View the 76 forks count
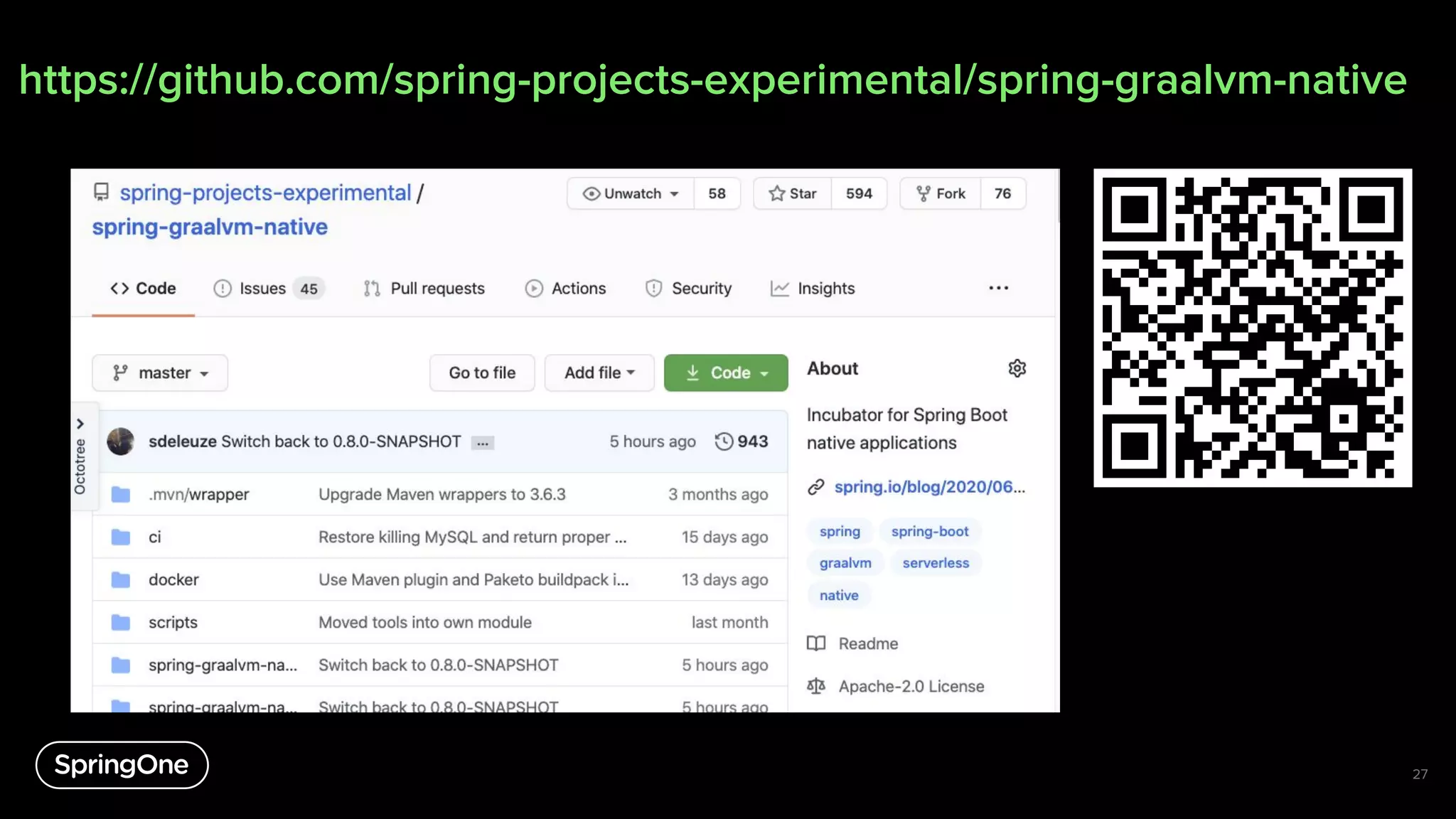Viewport: 1456px width, 819px height. (1002, 193)
